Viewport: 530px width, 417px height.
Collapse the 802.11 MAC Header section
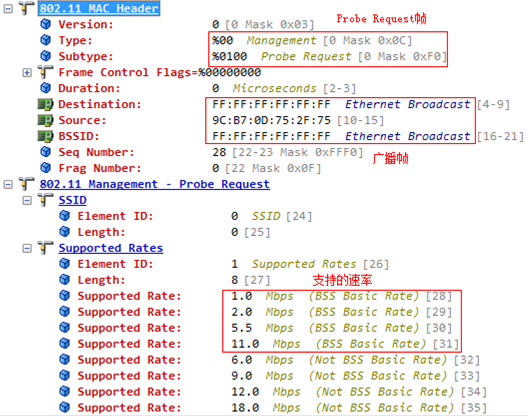(x=8, y=8)
